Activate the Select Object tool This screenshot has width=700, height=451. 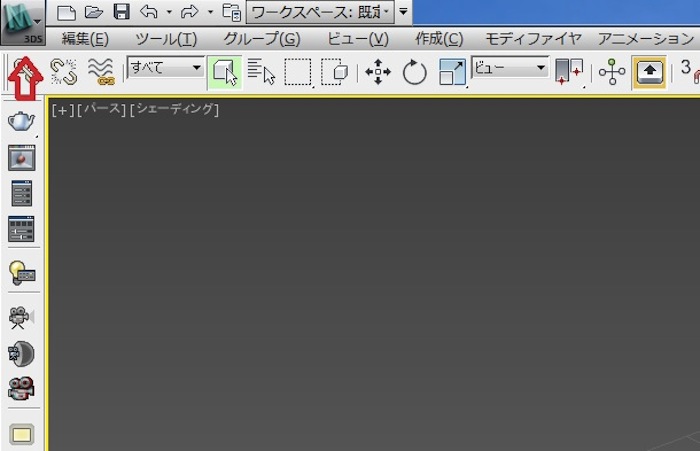tap(225, 71)
